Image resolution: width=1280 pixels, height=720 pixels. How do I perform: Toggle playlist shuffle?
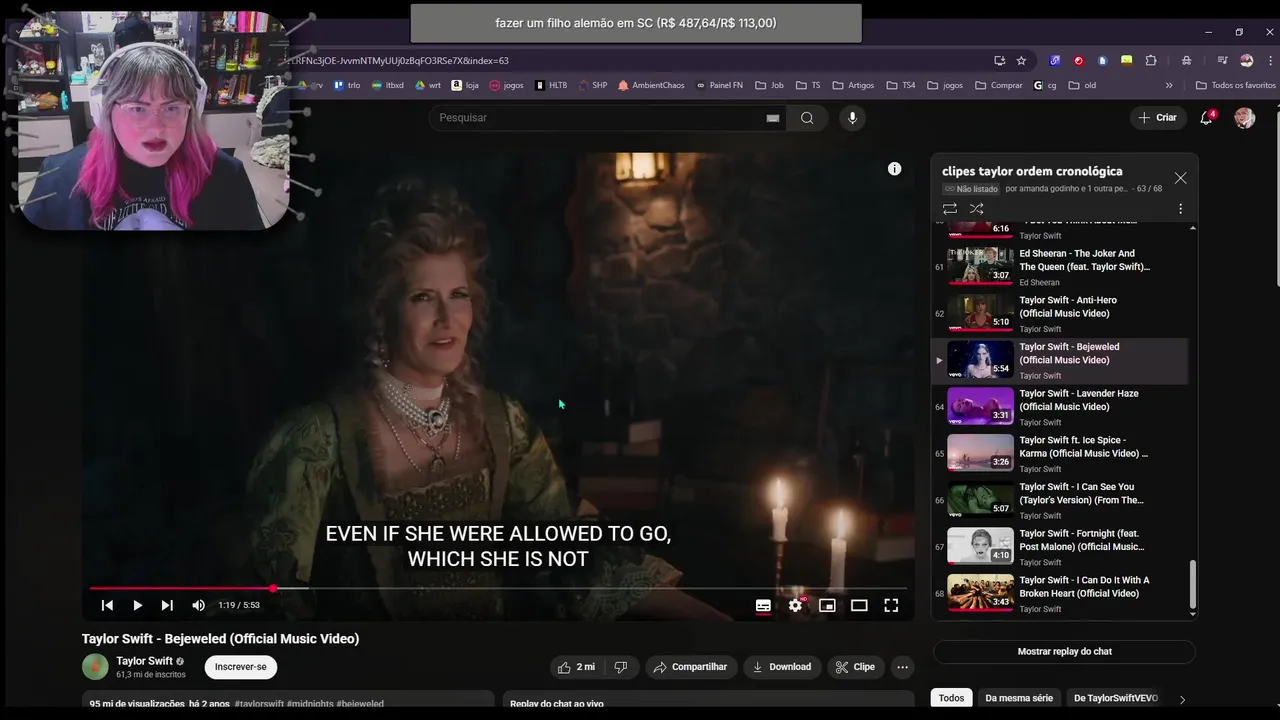coord(977,209)
